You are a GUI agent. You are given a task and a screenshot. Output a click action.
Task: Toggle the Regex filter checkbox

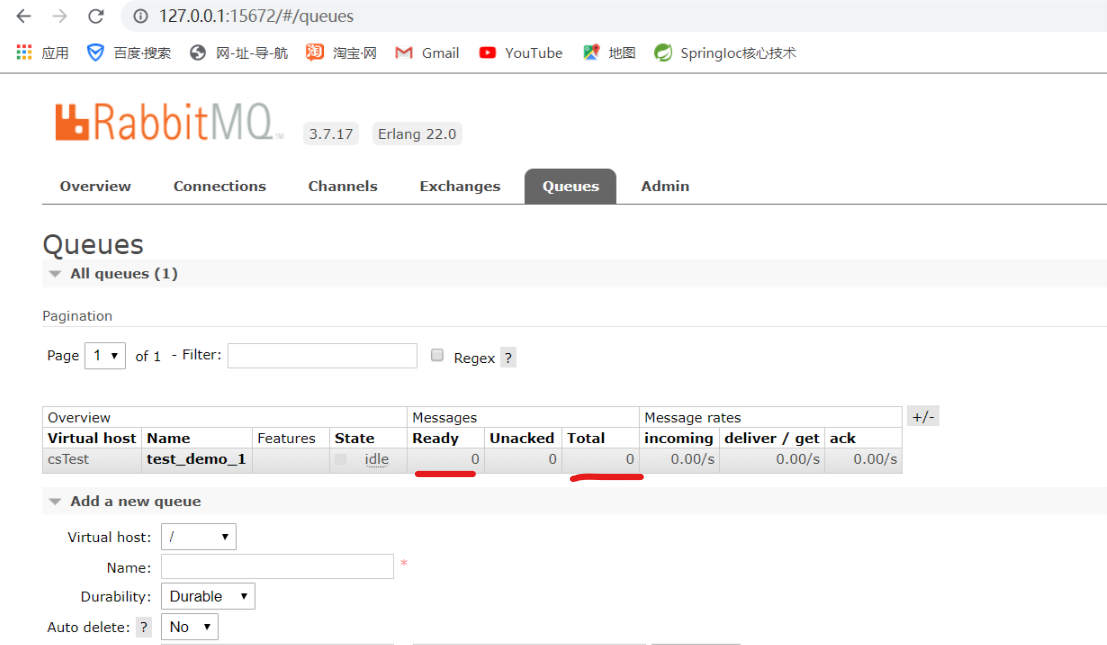[437, 355]
